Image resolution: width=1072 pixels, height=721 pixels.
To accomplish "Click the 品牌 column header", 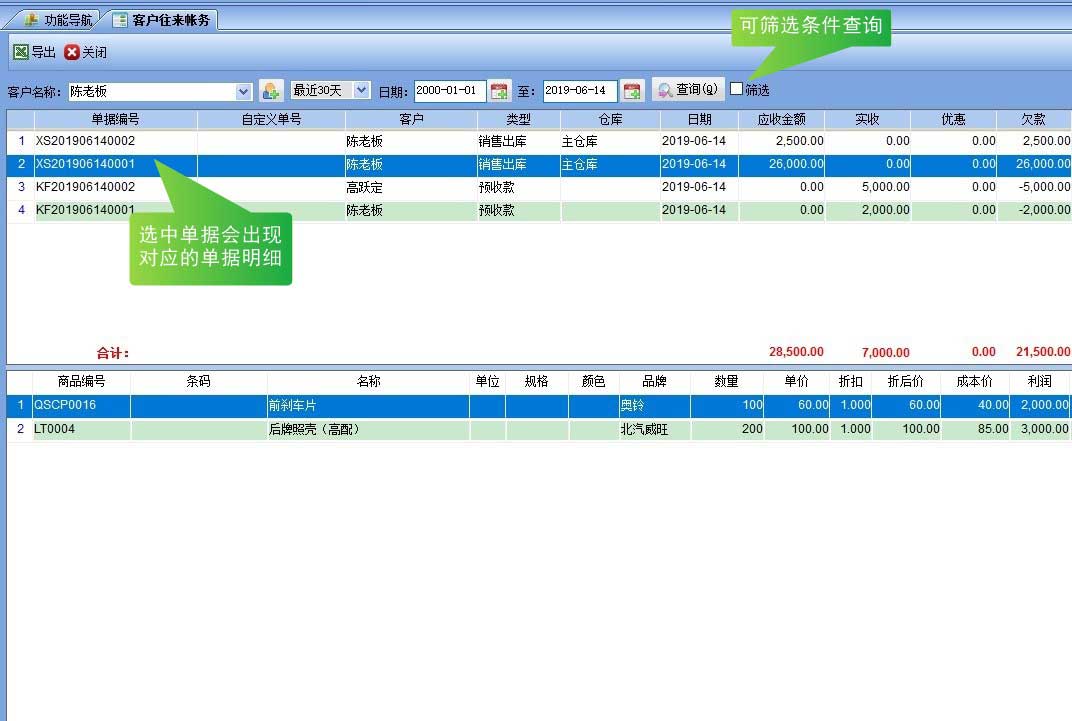I will 654,381.
